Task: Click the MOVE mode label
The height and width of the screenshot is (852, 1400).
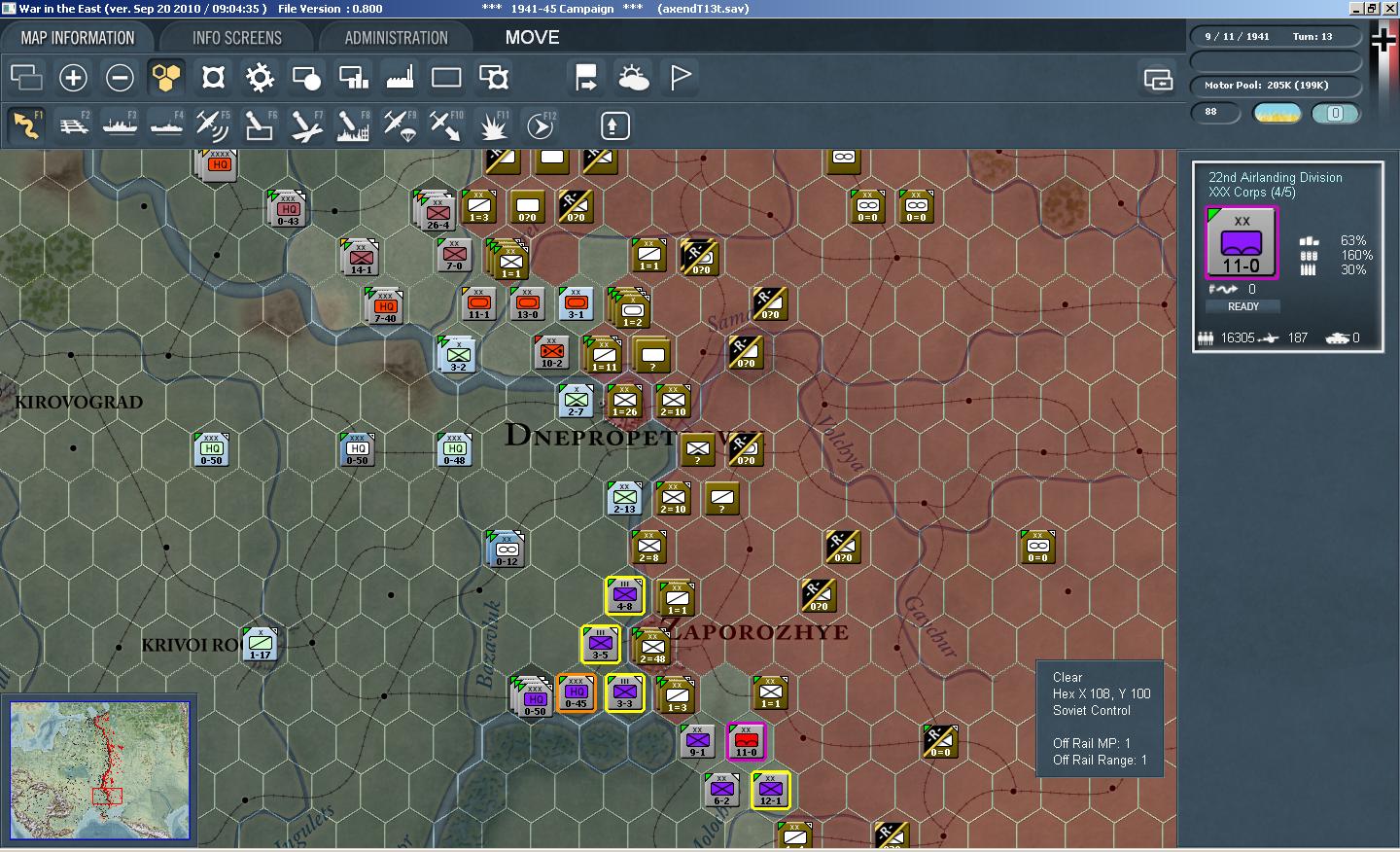Action: click(x=532, y=37)
